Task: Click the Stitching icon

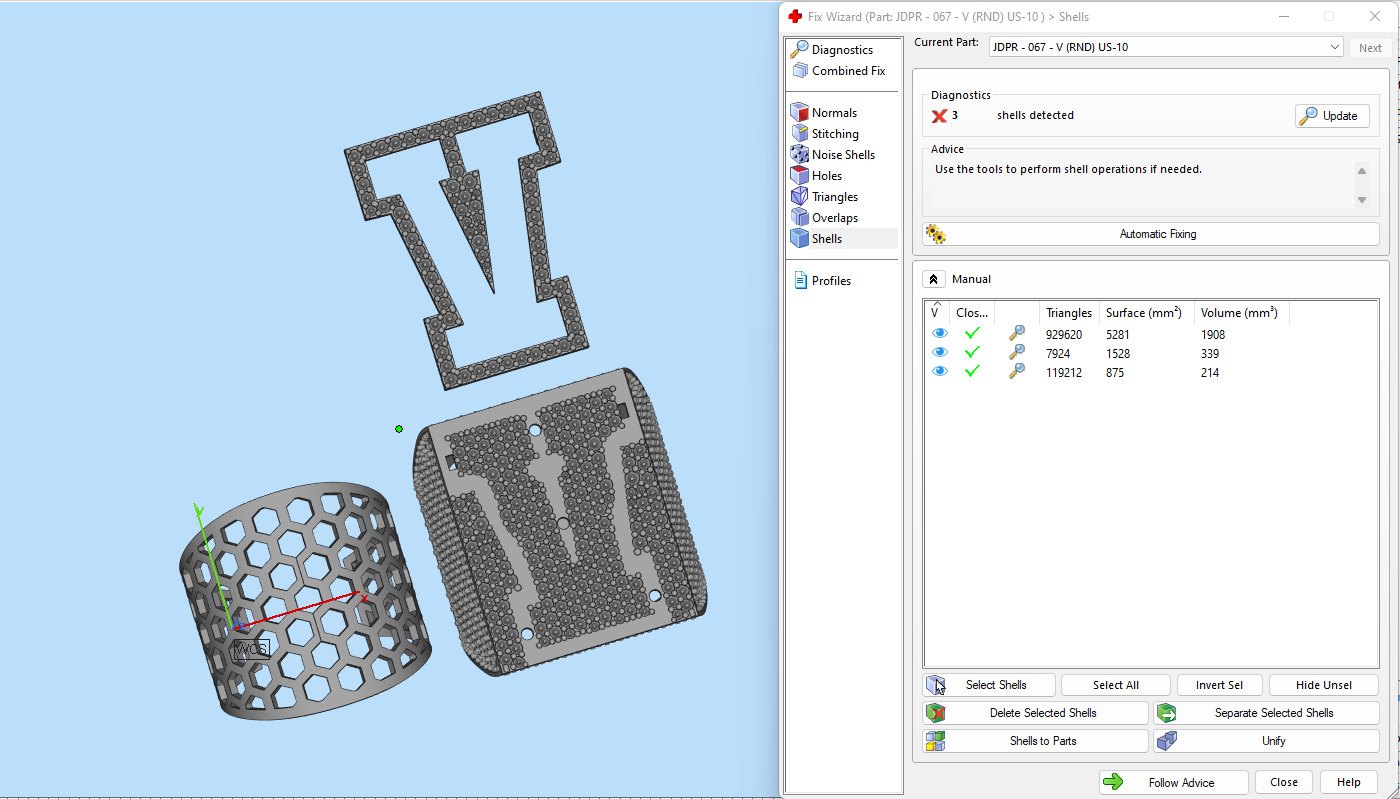Action: point(799,133)
